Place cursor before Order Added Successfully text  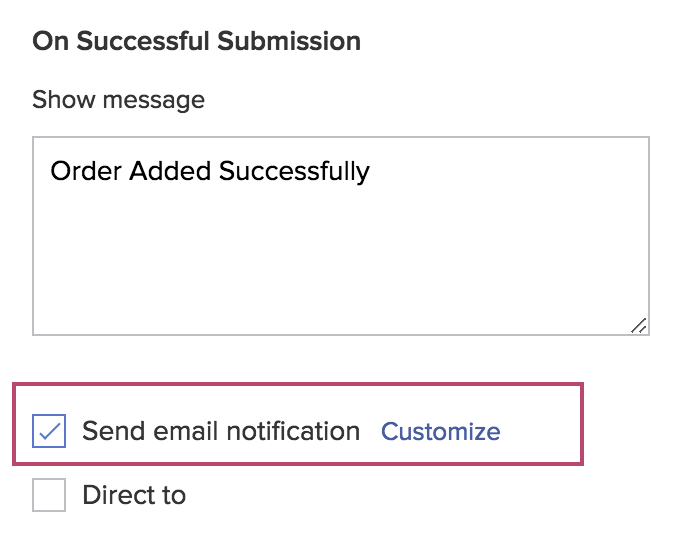51,171
